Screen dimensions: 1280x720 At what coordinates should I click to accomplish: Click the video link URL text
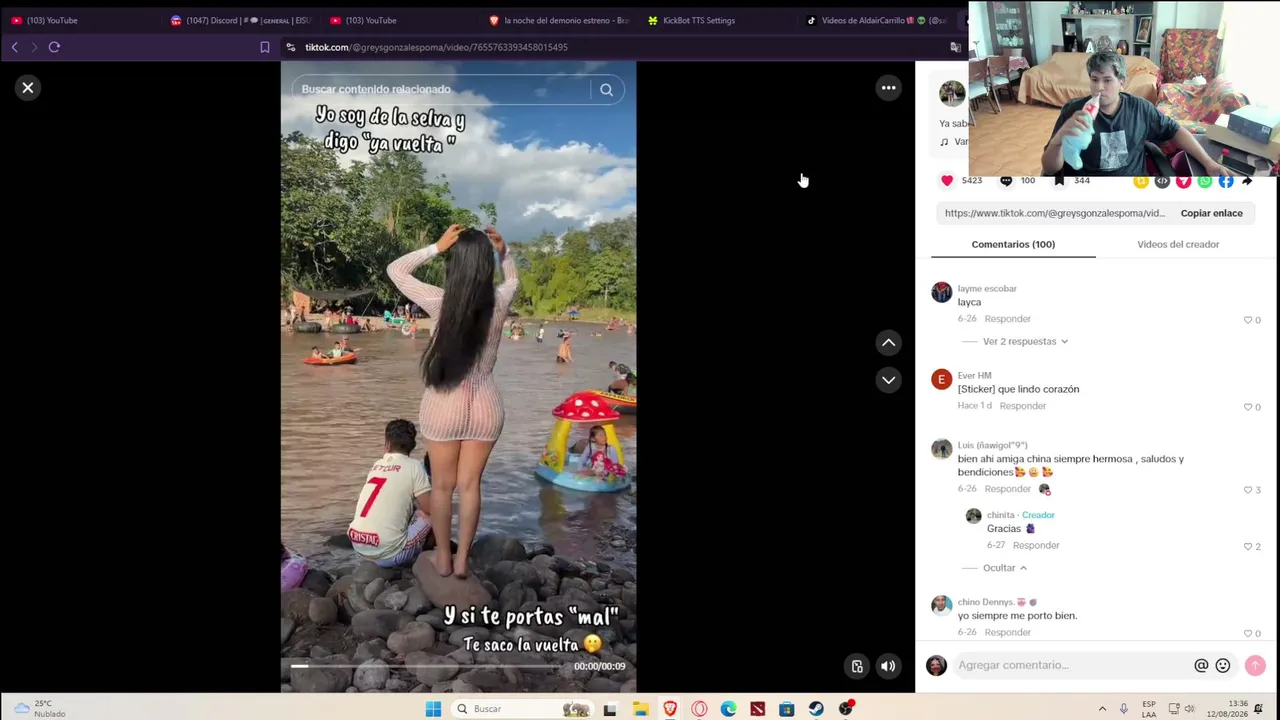click(x=1054, y=213)
